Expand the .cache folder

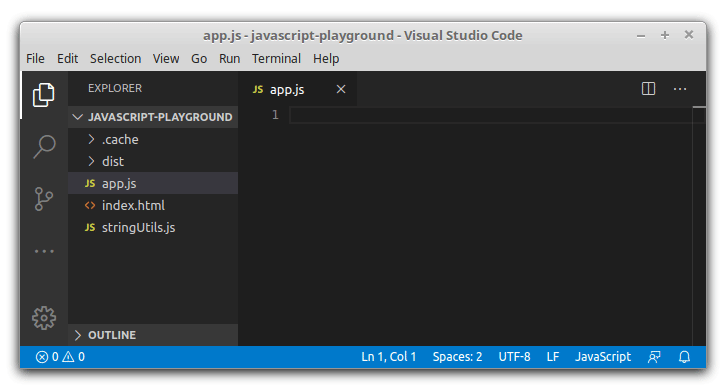(x=153, y=139)
